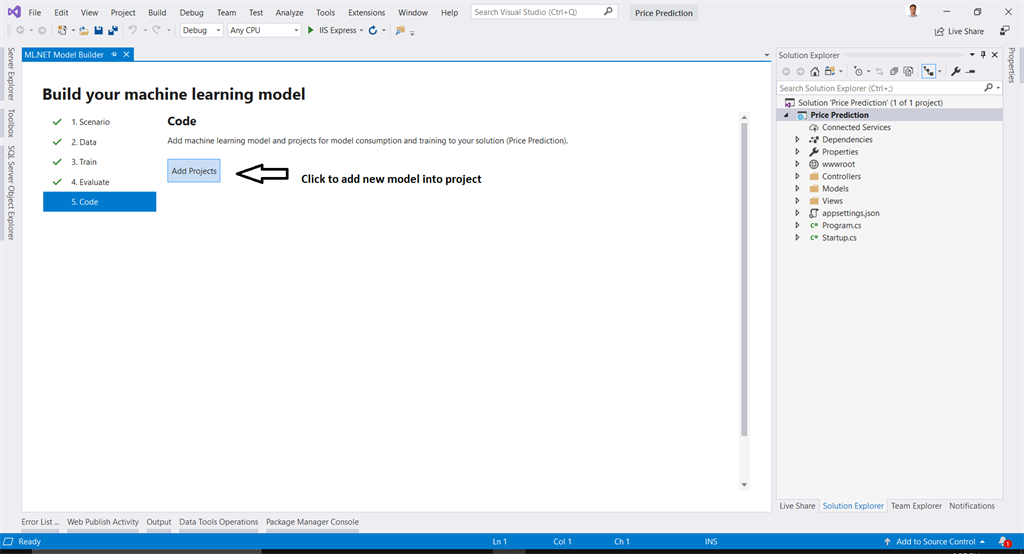Open the Build menu
Screen dimensions: 1024x554
click(157, 12)
